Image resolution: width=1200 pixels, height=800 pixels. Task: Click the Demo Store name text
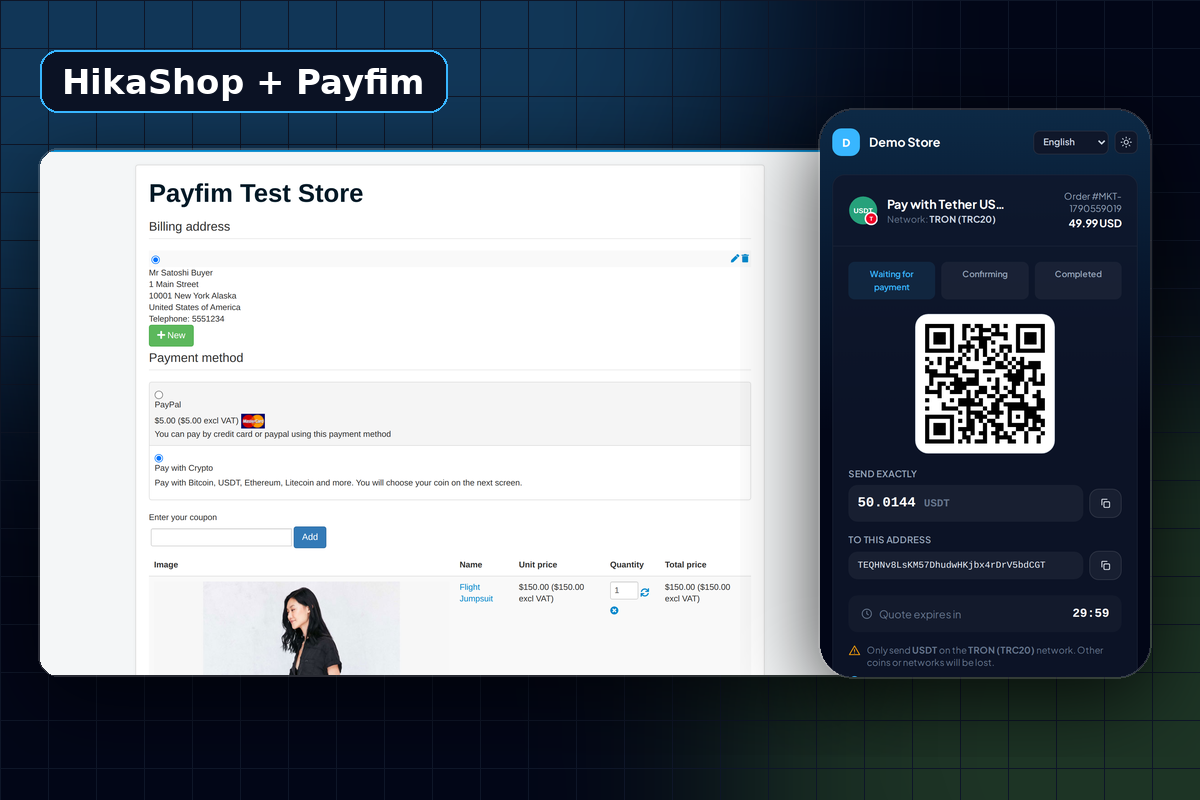click(904, 142)
